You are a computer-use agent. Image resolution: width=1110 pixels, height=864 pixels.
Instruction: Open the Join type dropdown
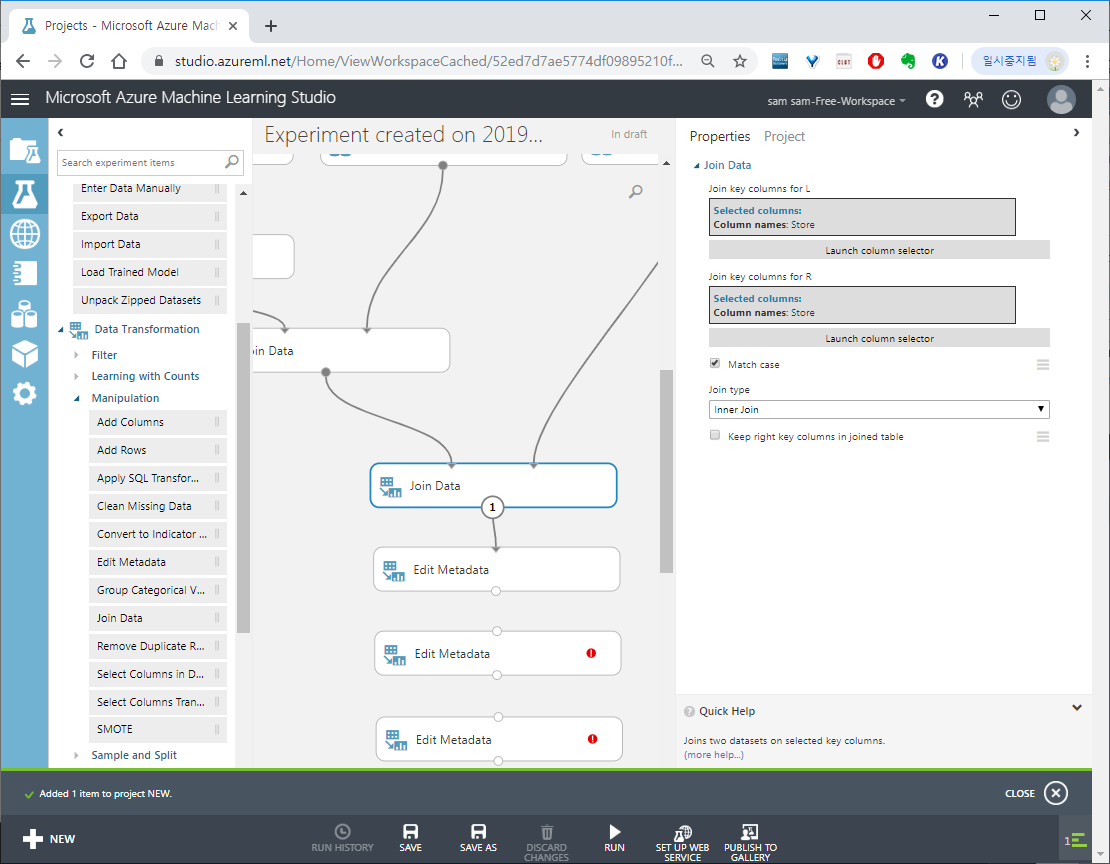(879, 409)
